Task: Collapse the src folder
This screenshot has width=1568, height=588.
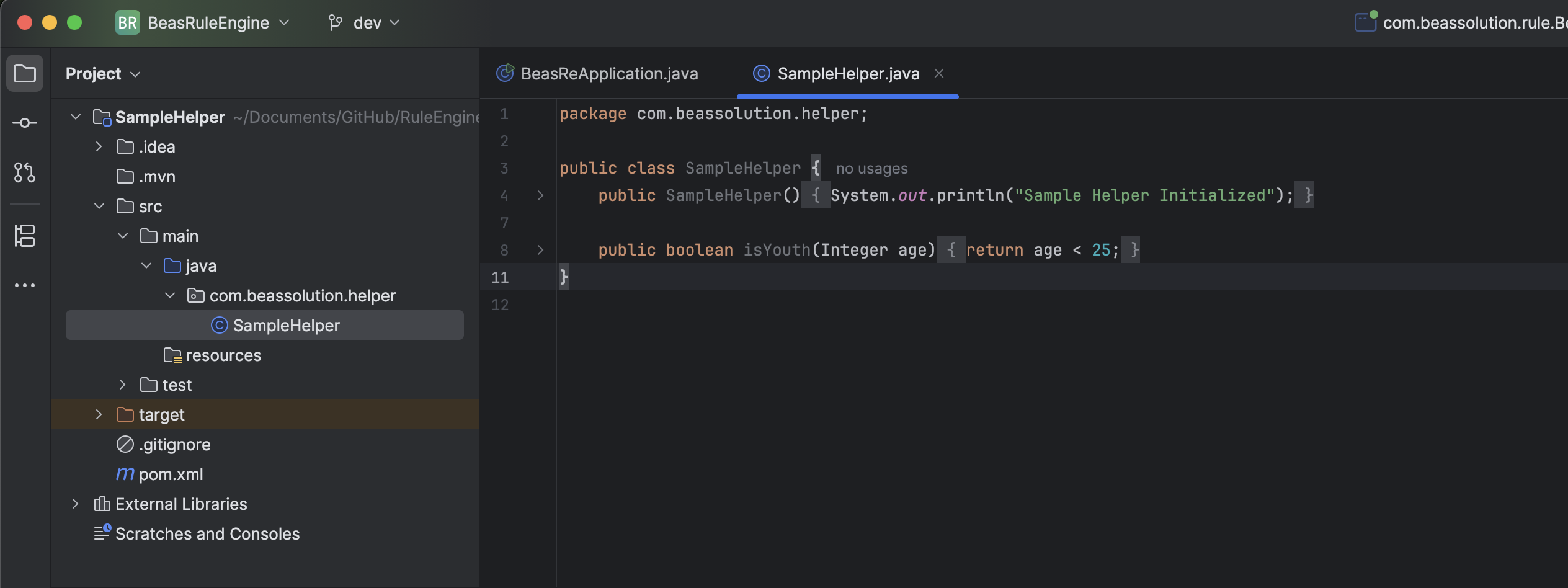Action: (x=99, y=206)
